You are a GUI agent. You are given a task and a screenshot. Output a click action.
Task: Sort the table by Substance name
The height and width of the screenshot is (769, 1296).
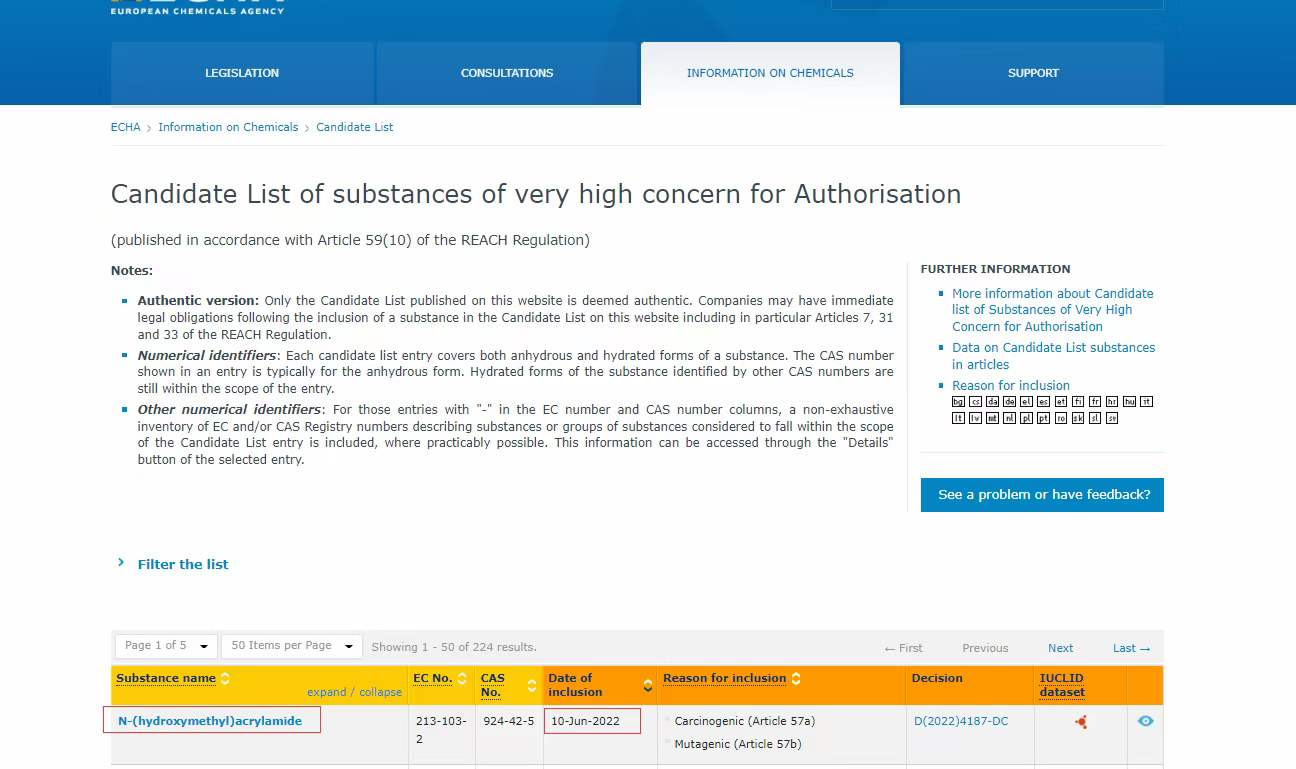[x=166, y=678]
